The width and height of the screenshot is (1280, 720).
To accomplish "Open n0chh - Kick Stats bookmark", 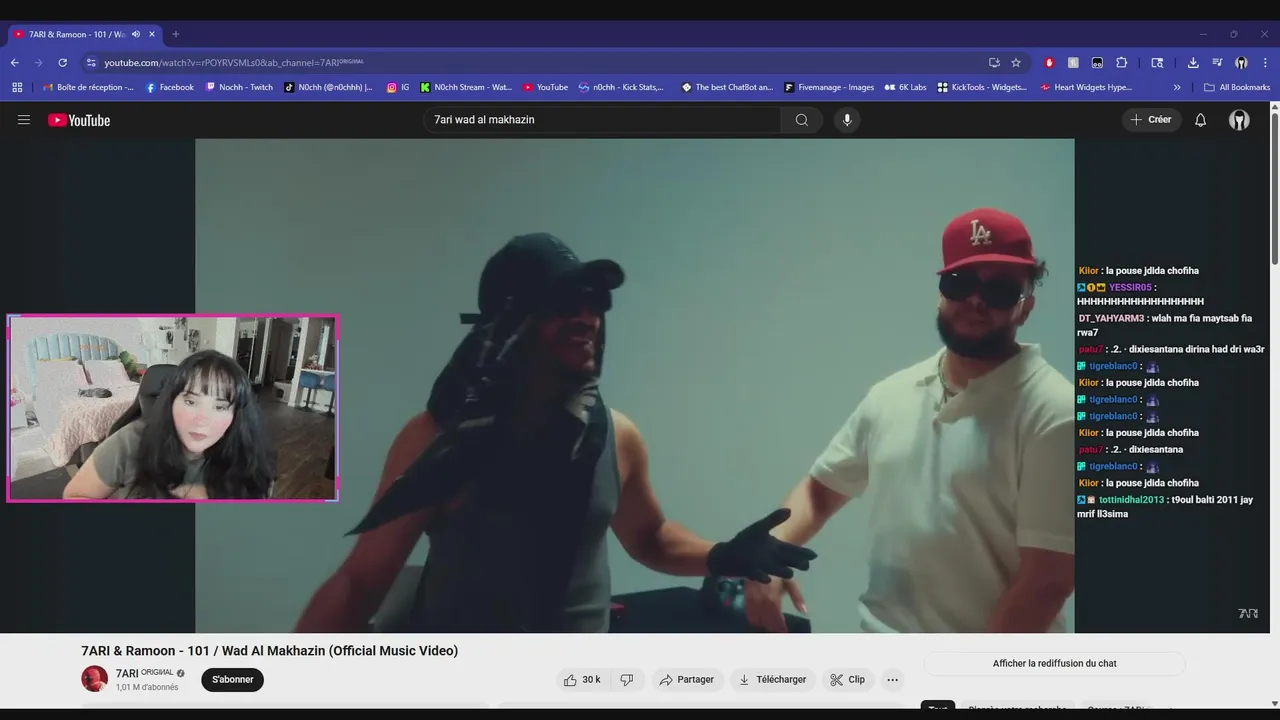I will (x=621, y=87).
